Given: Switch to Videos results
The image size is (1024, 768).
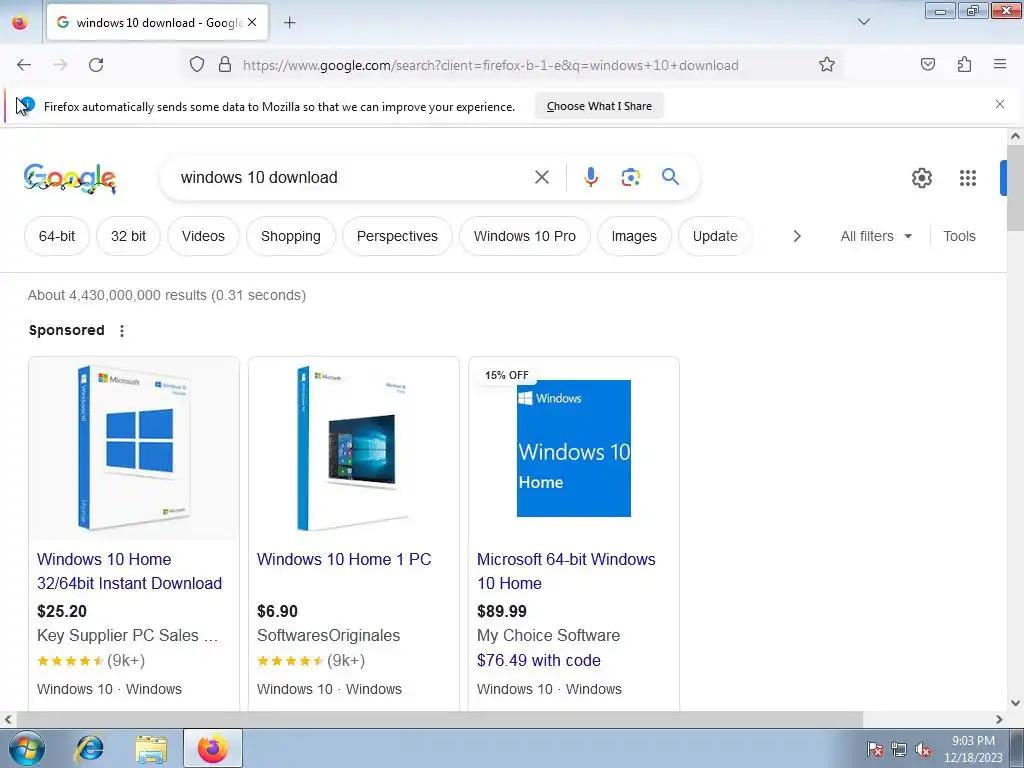Looking at the screenshot, I should (203, 236).
